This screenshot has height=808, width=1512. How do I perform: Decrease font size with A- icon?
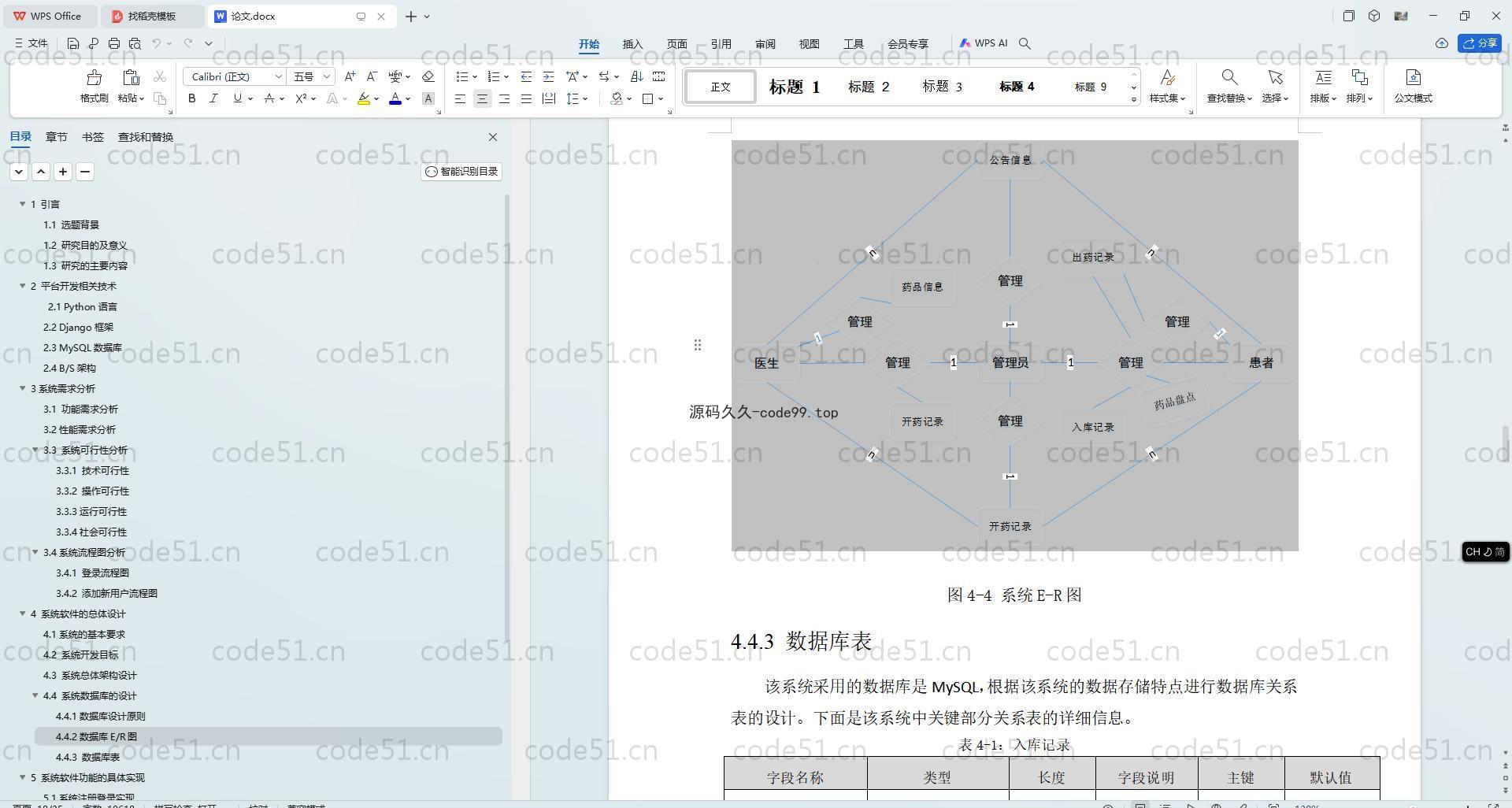pos(372,76)
